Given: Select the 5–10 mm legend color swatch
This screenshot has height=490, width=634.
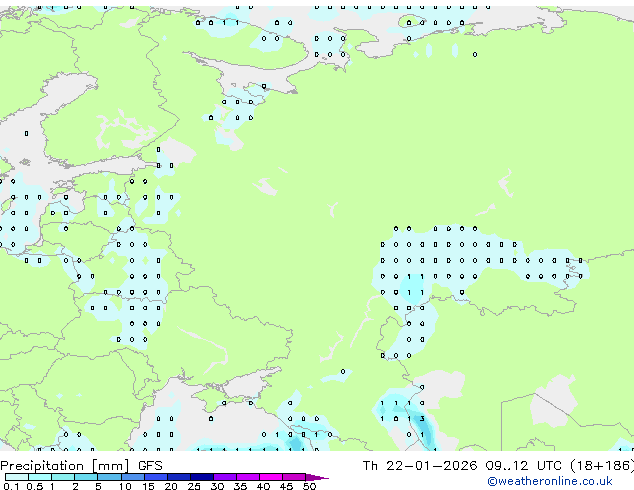Looking at the screenshot, I should [109, 477].
